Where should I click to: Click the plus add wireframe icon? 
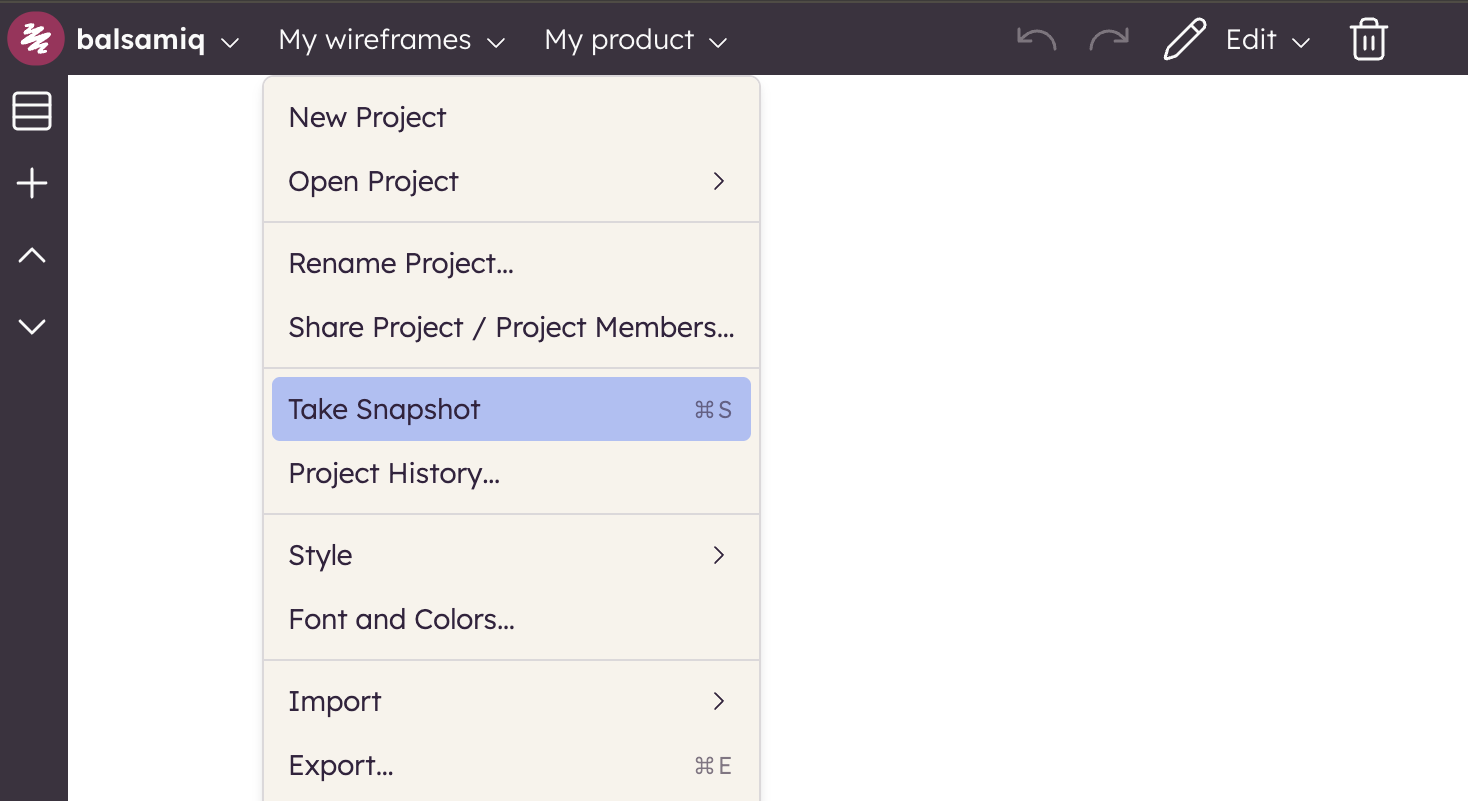click(x=32, y=183)
